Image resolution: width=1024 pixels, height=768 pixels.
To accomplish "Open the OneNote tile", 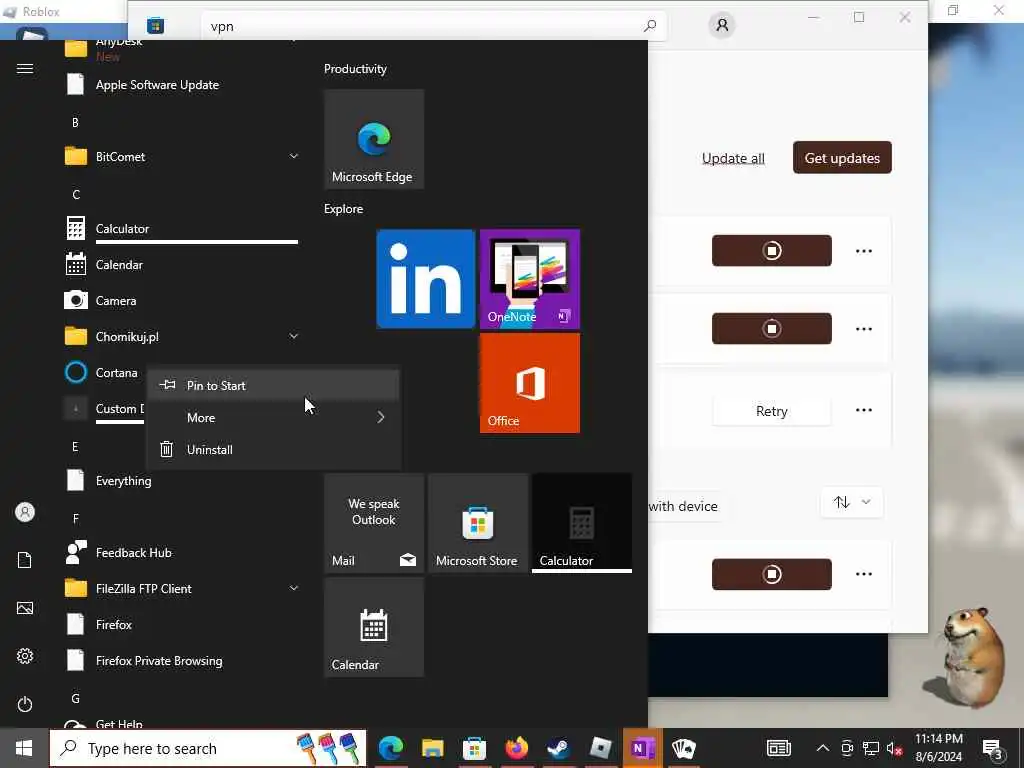I will pyautogui.click(x=530, y=279).
